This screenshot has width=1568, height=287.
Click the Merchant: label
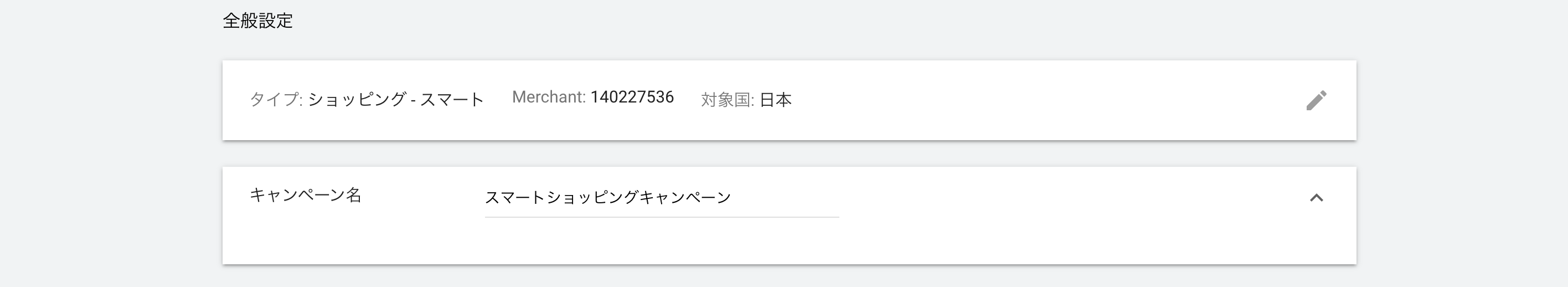(549, 98)
